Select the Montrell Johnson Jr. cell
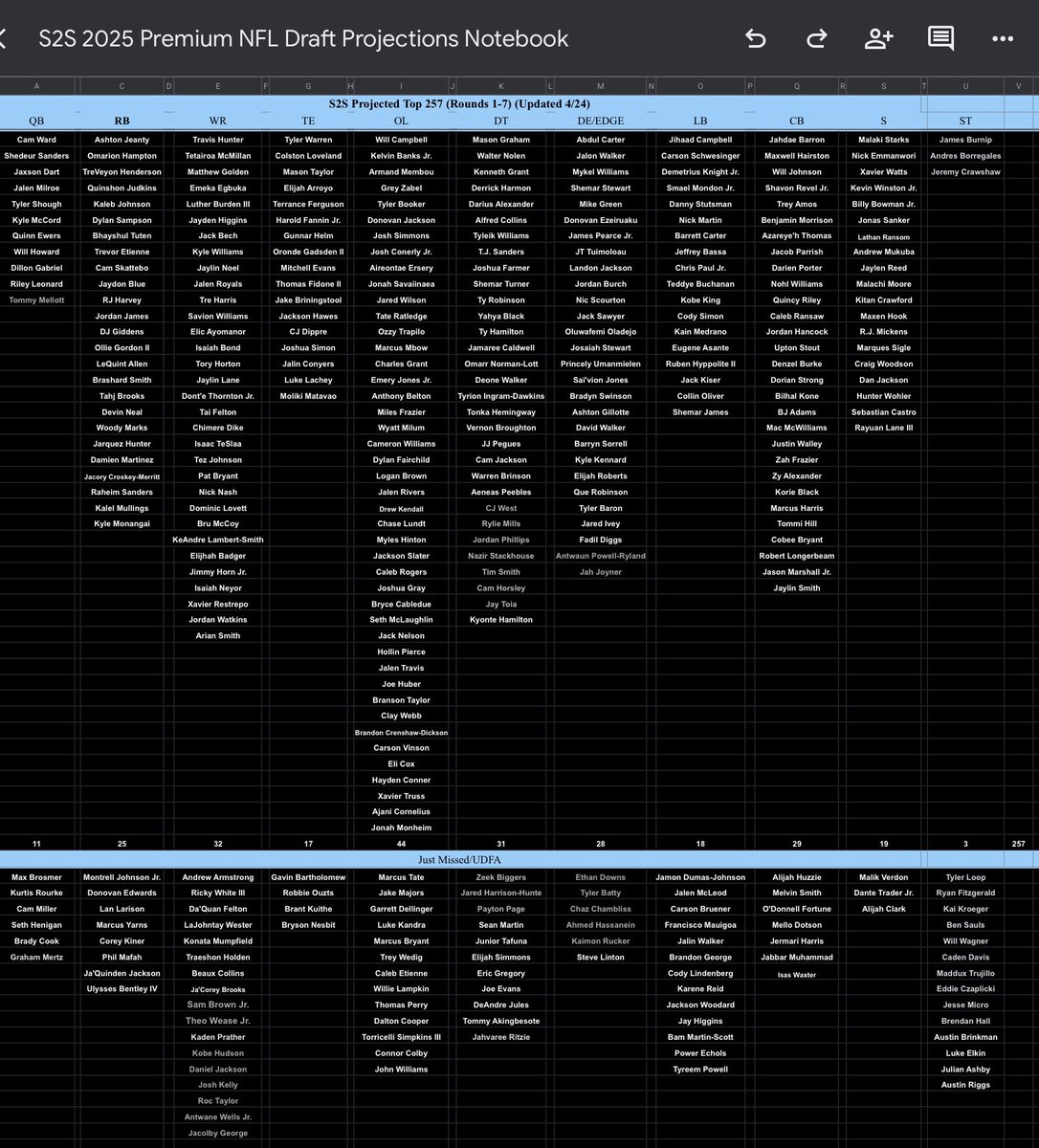The width and height of the screenshot is (1039, 1148). 122,877
